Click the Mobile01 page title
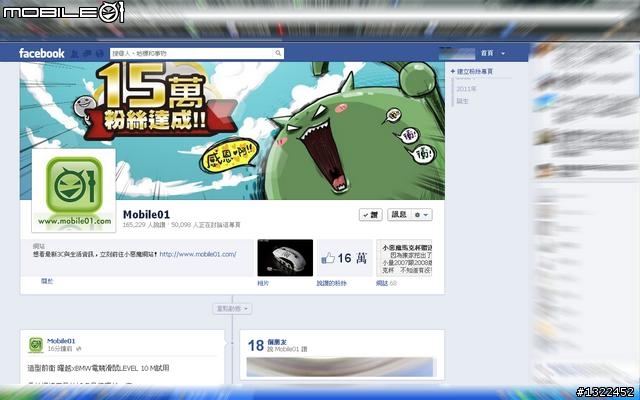This screenshot has width=640, height=400. [x=146, y=214]
